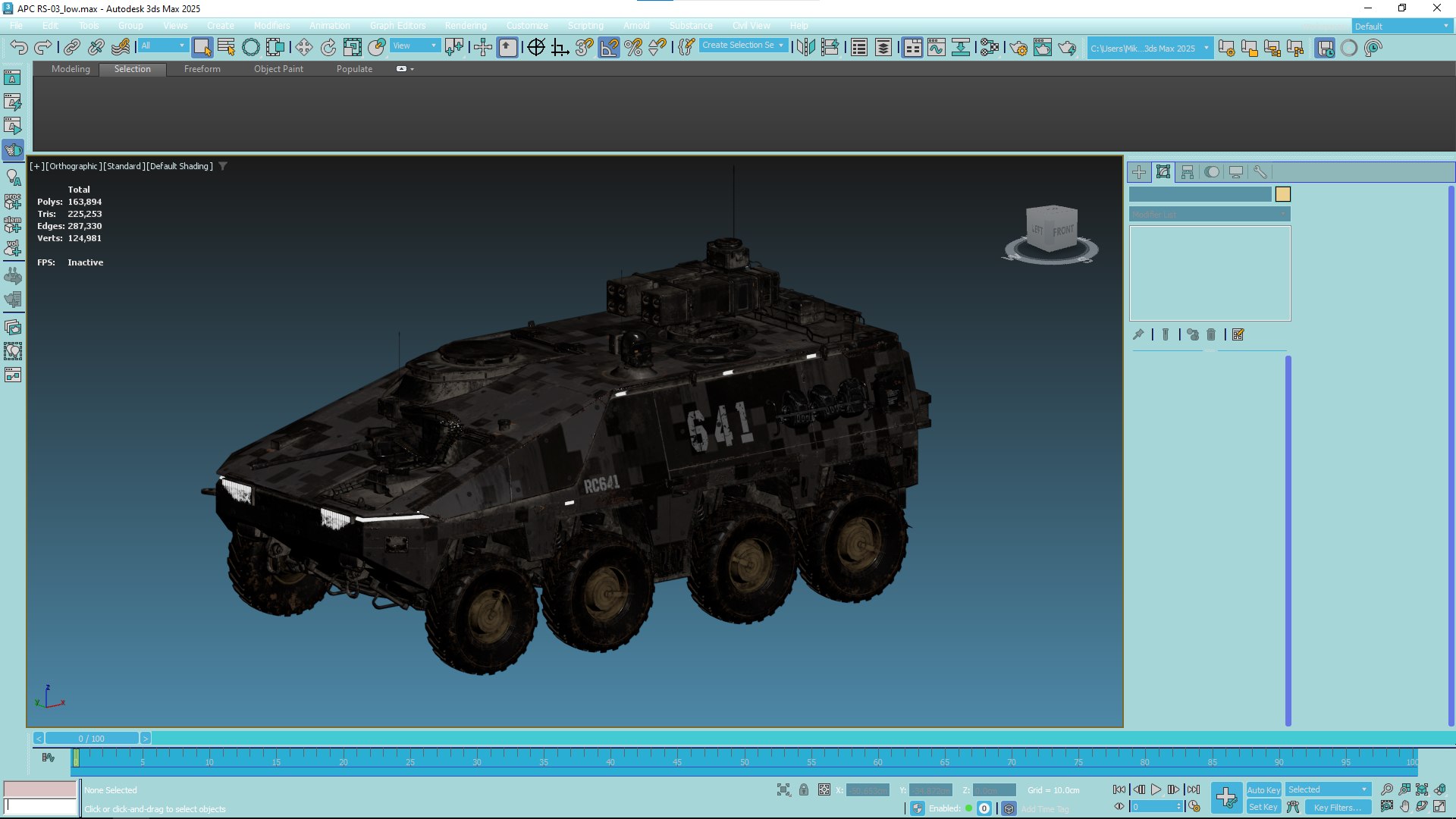Open the View reference coordinate dropdown
This screenshot has height=819, width=1456.
click(415, 46)
